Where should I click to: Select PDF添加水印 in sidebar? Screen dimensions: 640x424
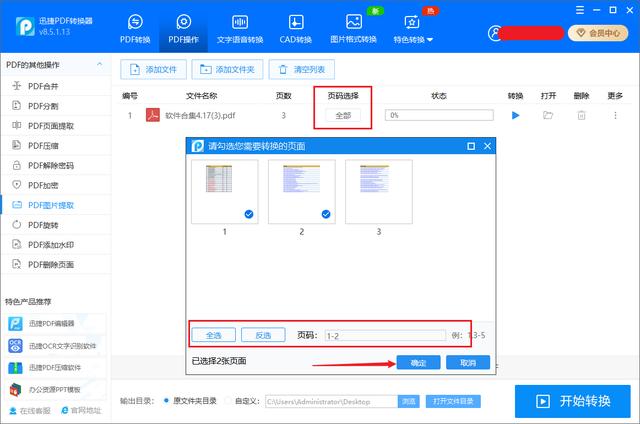tap(56, 245)
